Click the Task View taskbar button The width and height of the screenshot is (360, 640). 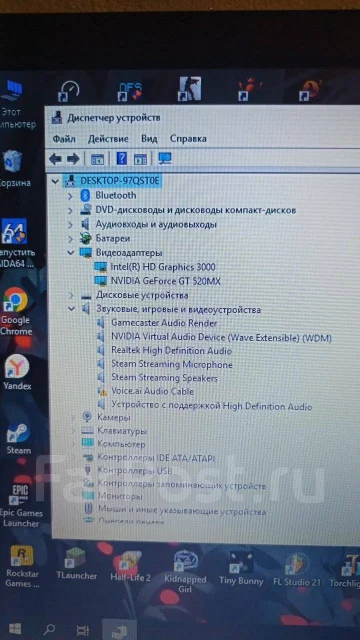coord(83,631)
